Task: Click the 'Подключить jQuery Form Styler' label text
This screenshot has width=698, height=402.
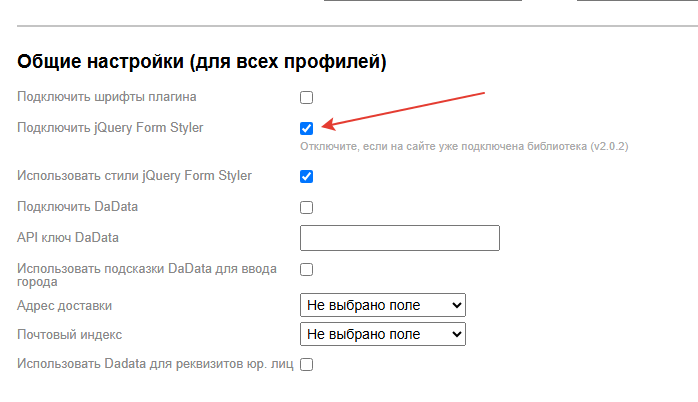Action: click(110, 128)
